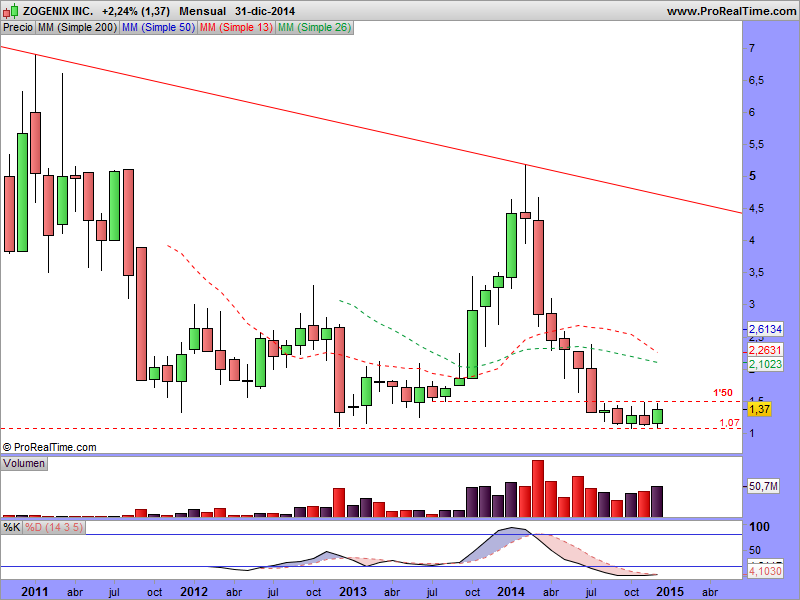Click the 7 price level on the price axis

pyautogui.click(x=752, y=48)
